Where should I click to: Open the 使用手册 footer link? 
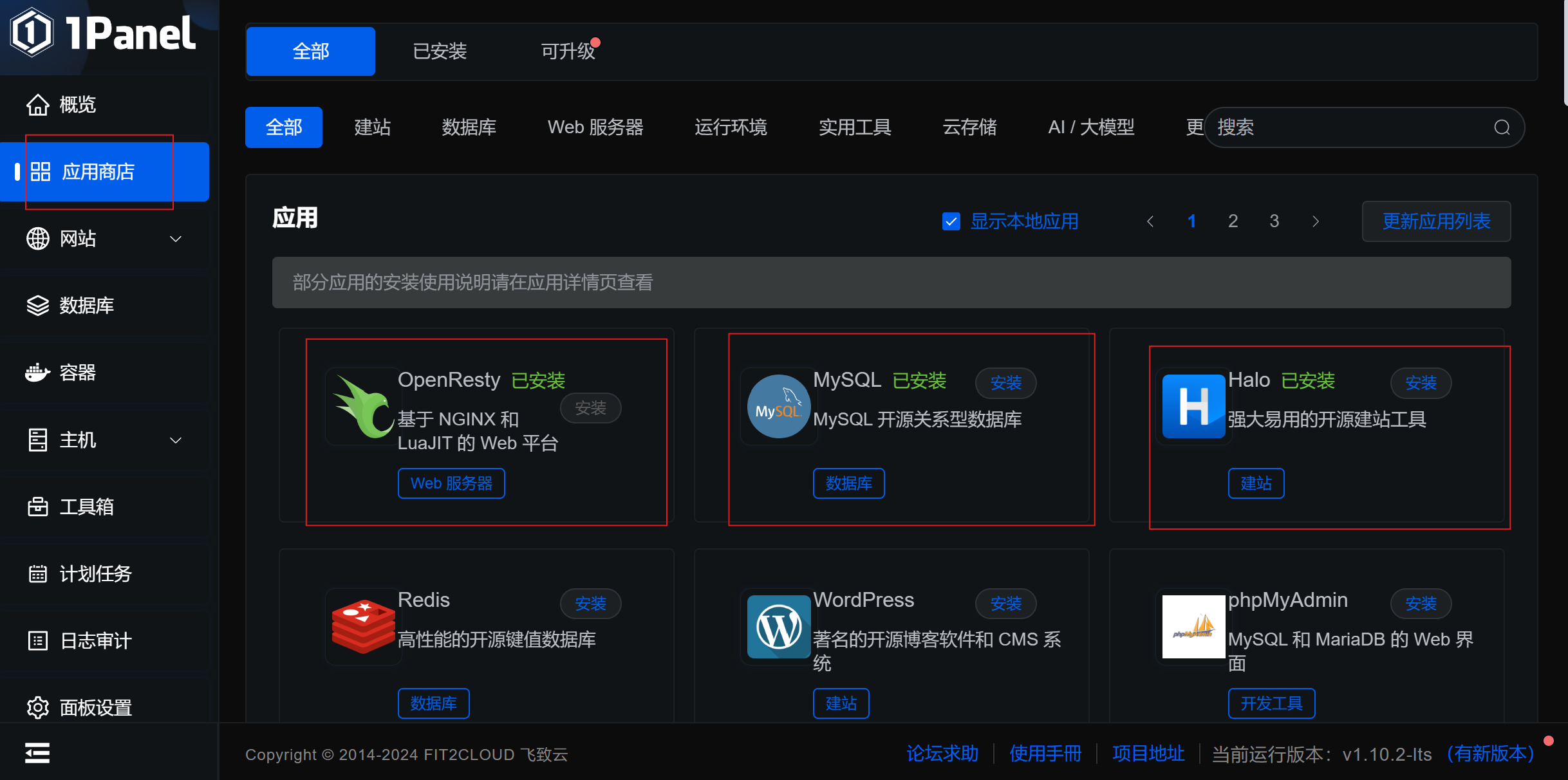coord(1045,754)
